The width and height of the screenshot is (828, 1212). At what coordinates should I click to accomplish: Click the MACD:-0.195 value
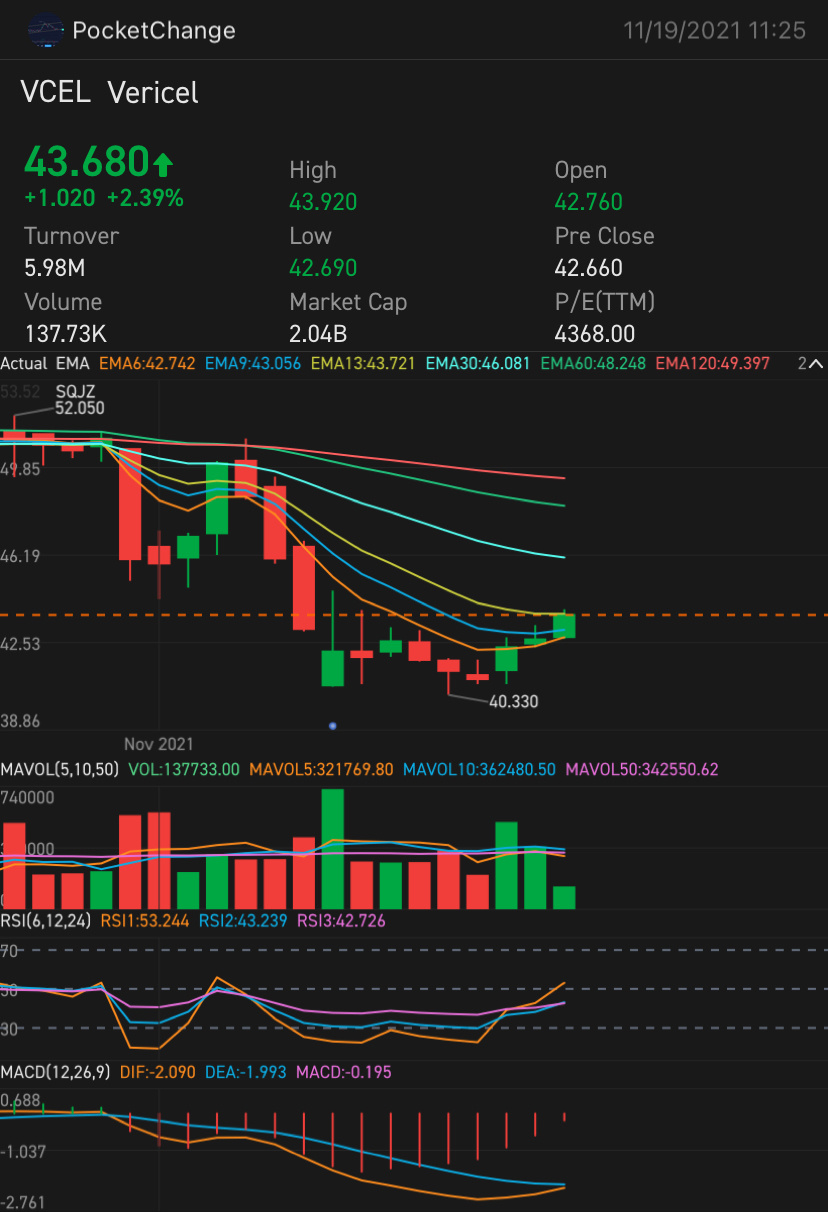point(344,1072)
